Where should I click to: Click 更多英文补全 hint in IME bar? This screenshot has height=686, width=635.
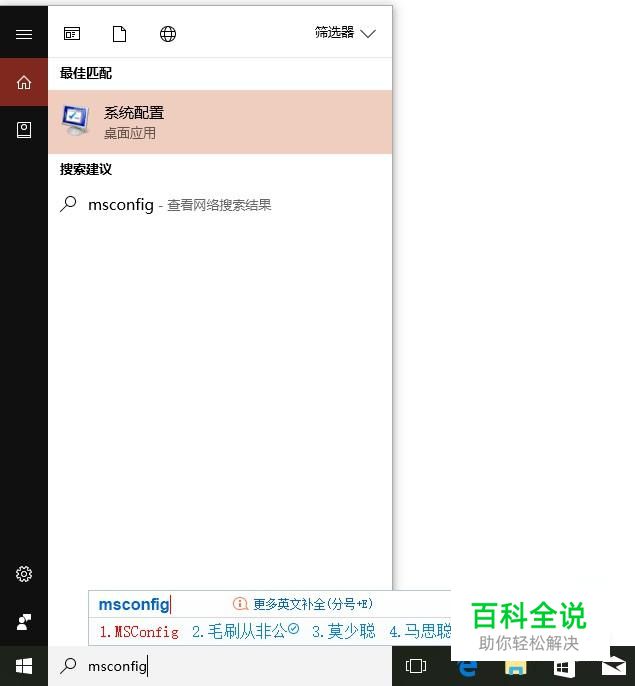[x=313, y=604]
